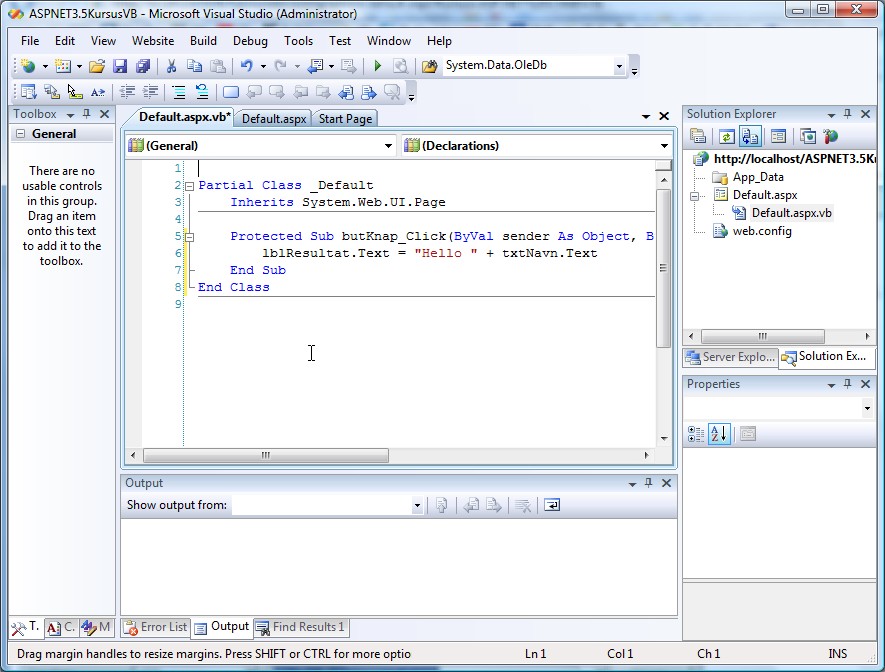This screenshot has width=885, height=672.
Task: Cut selection with the scissors icon
Action: tap(172, 66)
